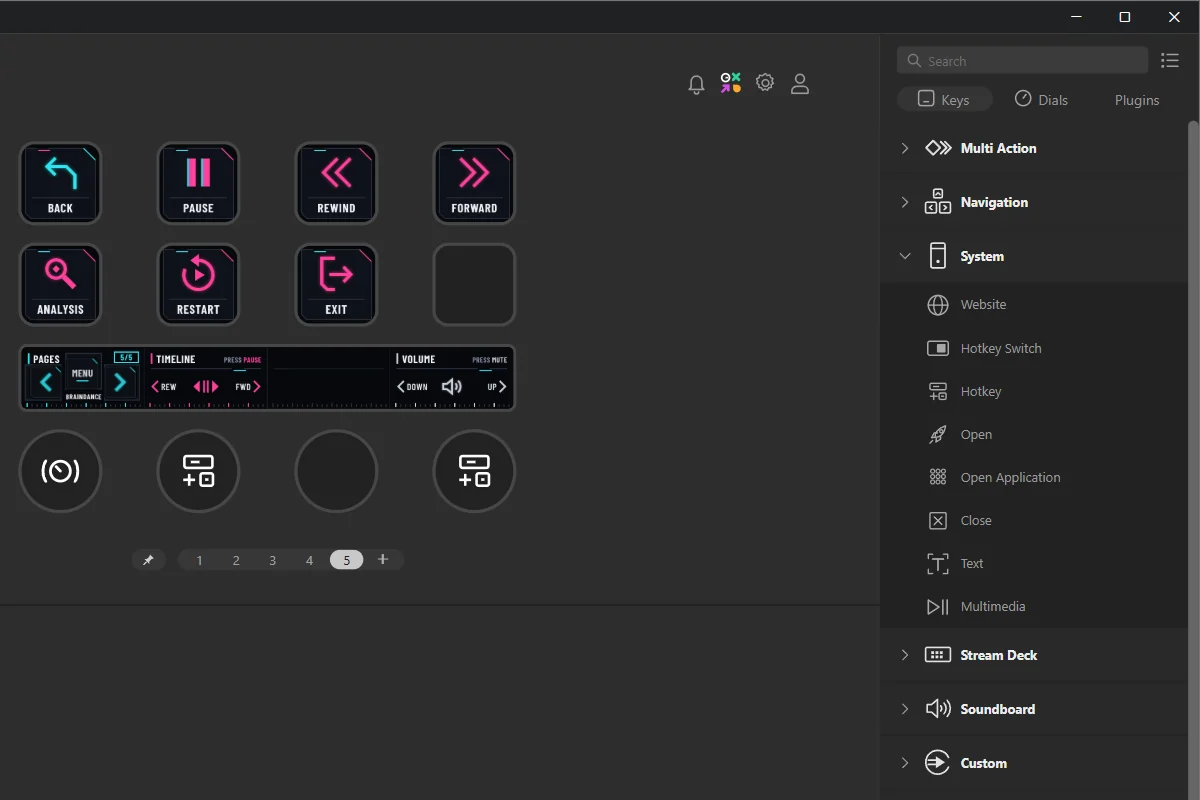Select the second dial with hotkey icon
Image resolution: width=1200 pixels, height=800 pixels.
[198, 471]
